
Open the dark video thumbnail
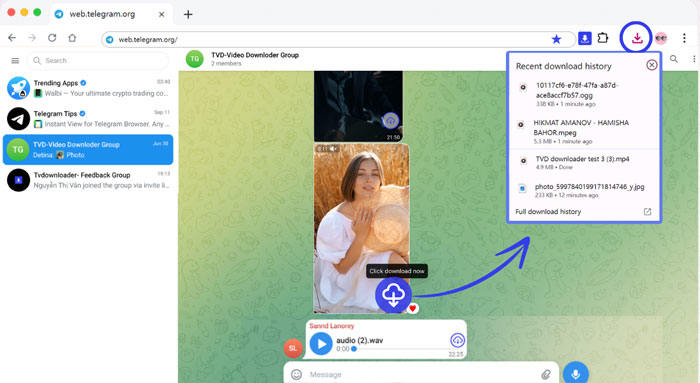point(358,106)
